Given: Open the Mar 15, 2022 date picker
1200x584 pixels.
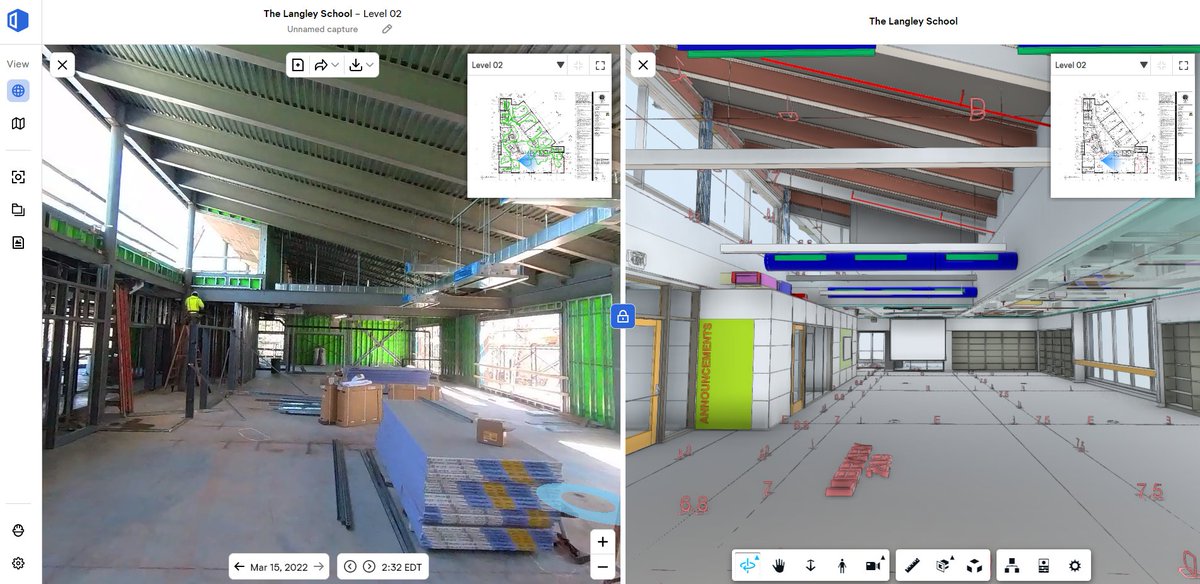Looking at the screenshot, I should coord(279,567).
